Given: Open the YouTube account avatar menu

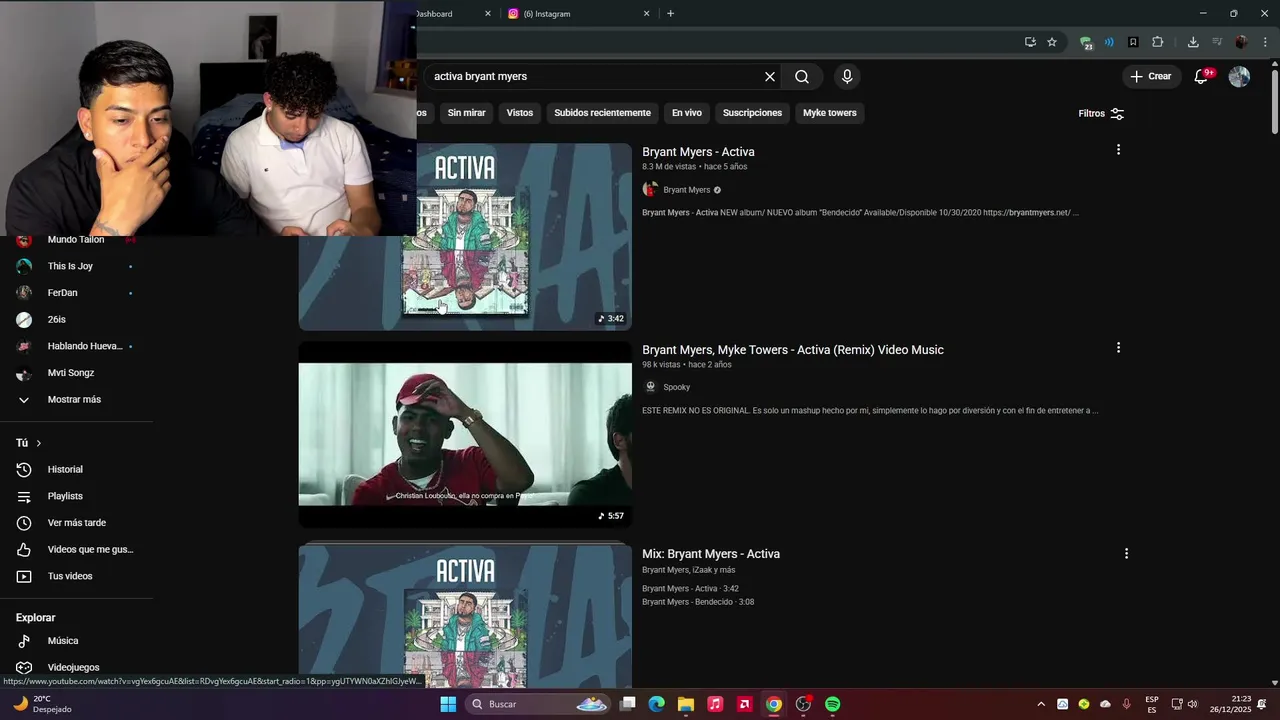Looking at the screenshot, I should (x=1239, y=77).
